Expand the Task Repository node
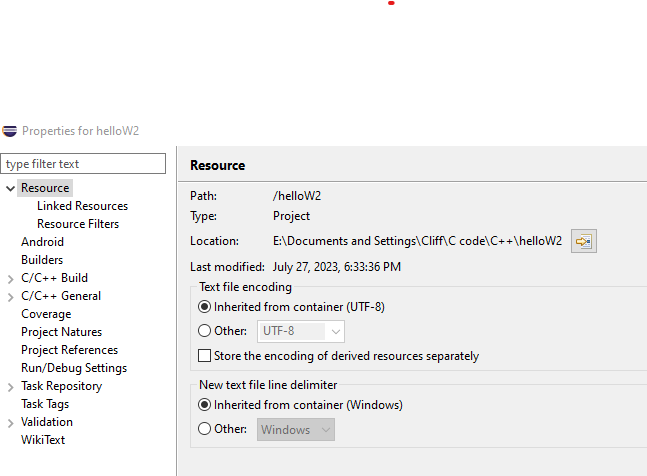The width and height of the screenshot is (647, 476). point(11,387)
